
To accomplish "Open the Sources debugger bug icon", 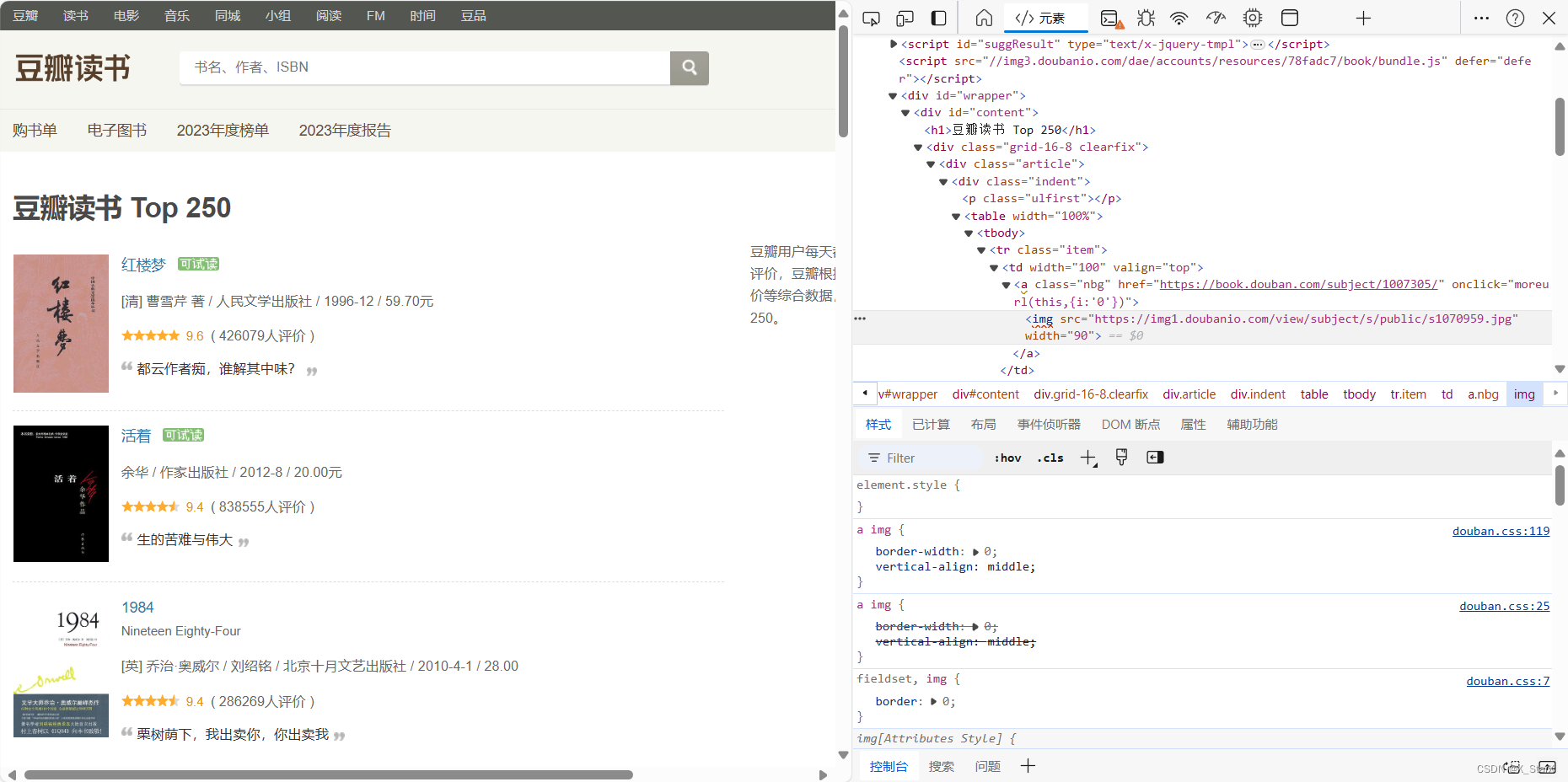I will click(x=1146, y=18).
